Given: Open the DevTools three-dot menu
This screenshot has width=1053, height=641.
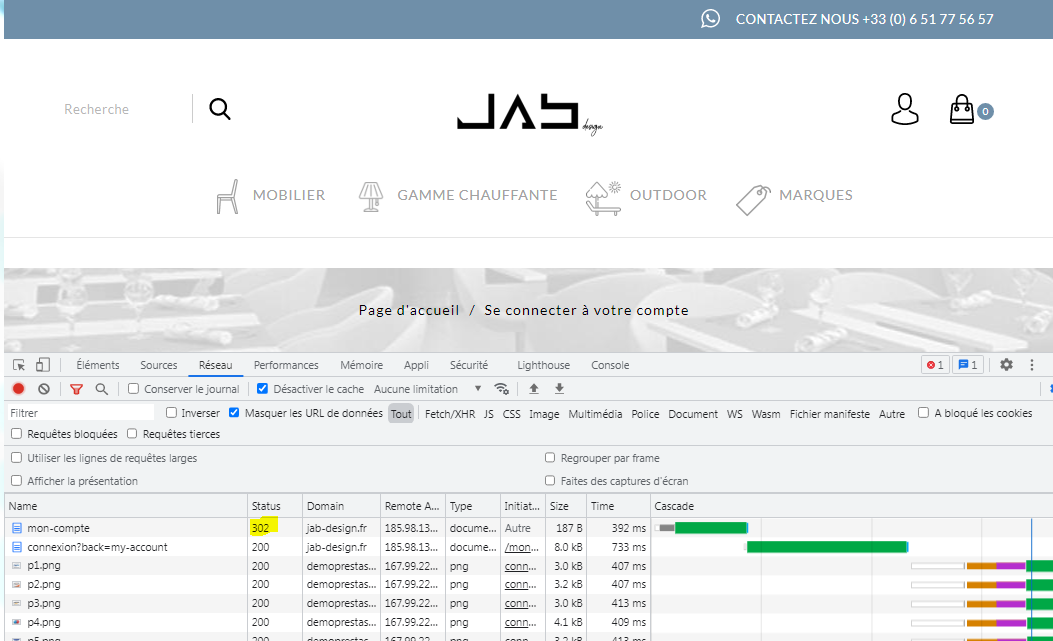Looking at the screenshot, I should (1032, 365).
